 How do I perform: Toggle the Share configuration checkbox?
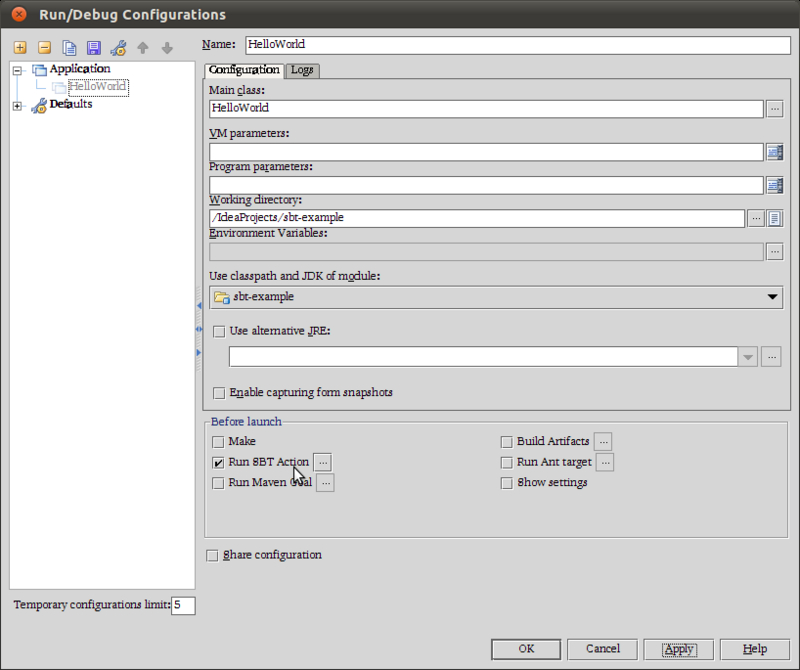(x=212, y=555)
